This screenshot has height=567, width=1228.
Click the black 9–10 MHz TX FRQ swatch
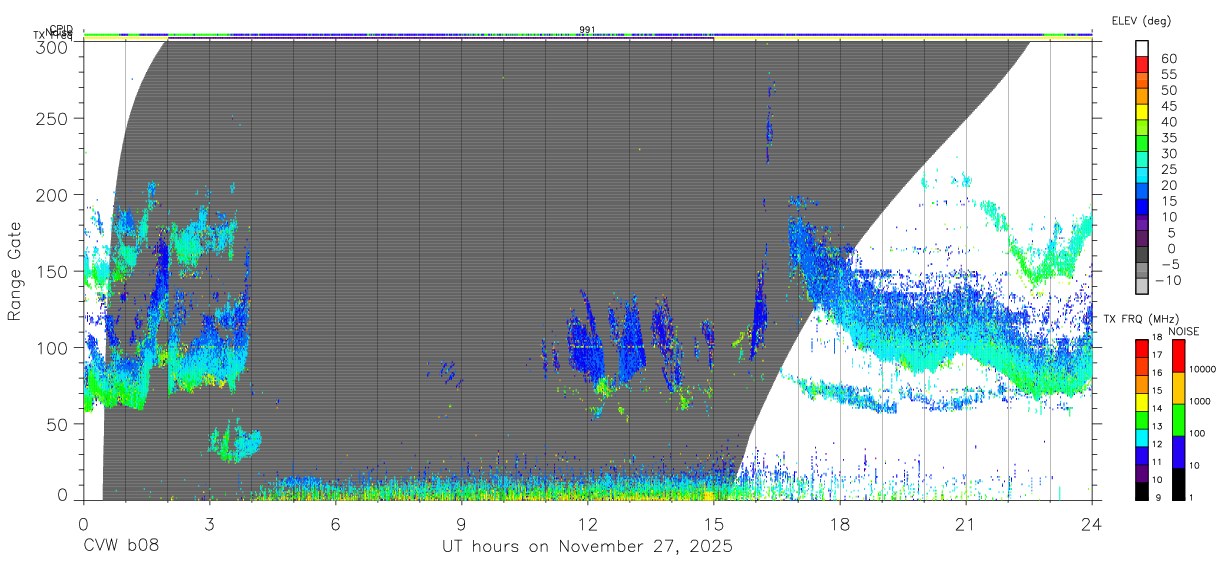(x=1142, y=492)
